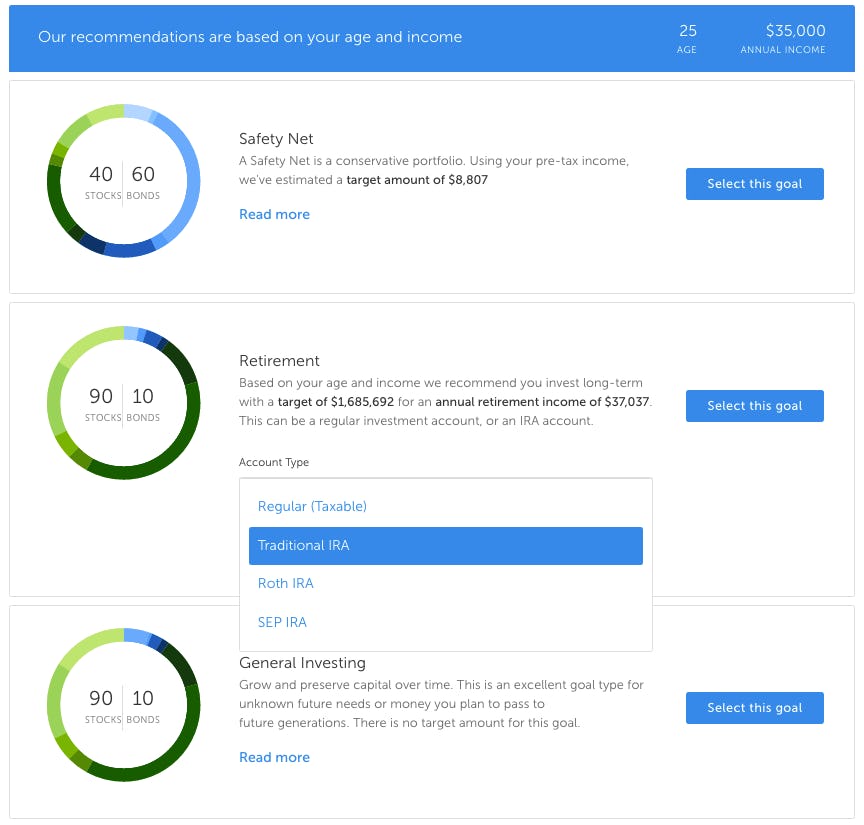The height and width of the screenshot is (825, 864).
Task: Click the General Investing heading
Action: coord(302,663)
